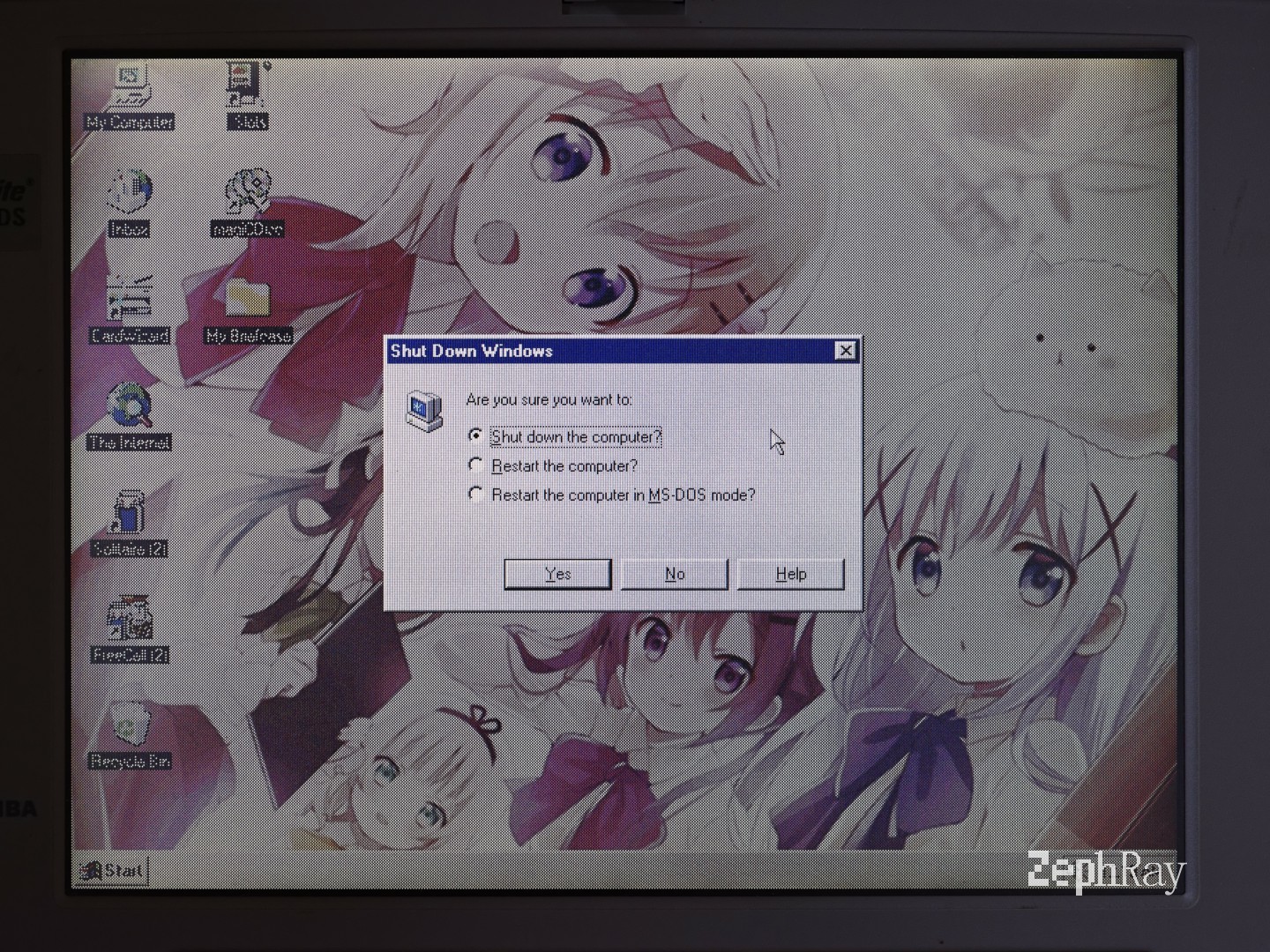The width and height of the screenshot is (1270, 952).
Task: Click the computer icon in Shut Down dialog
Action: coord(424,411)
